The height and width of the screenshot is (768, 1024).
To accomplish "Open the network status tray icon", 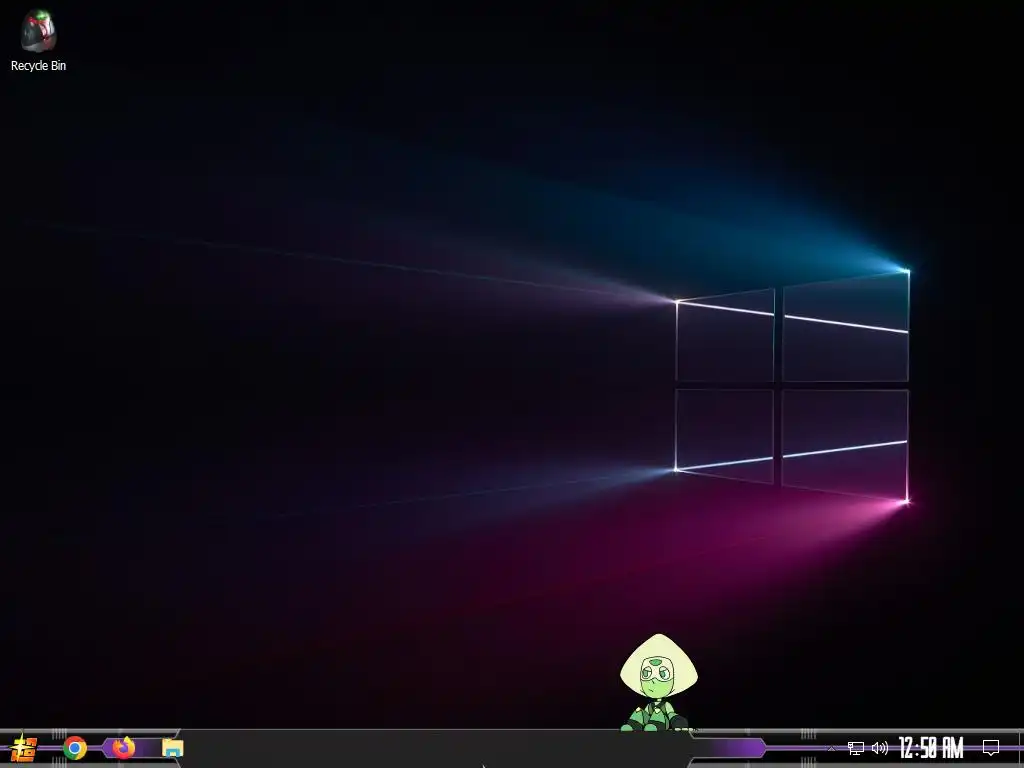I will tap(856, 748).
